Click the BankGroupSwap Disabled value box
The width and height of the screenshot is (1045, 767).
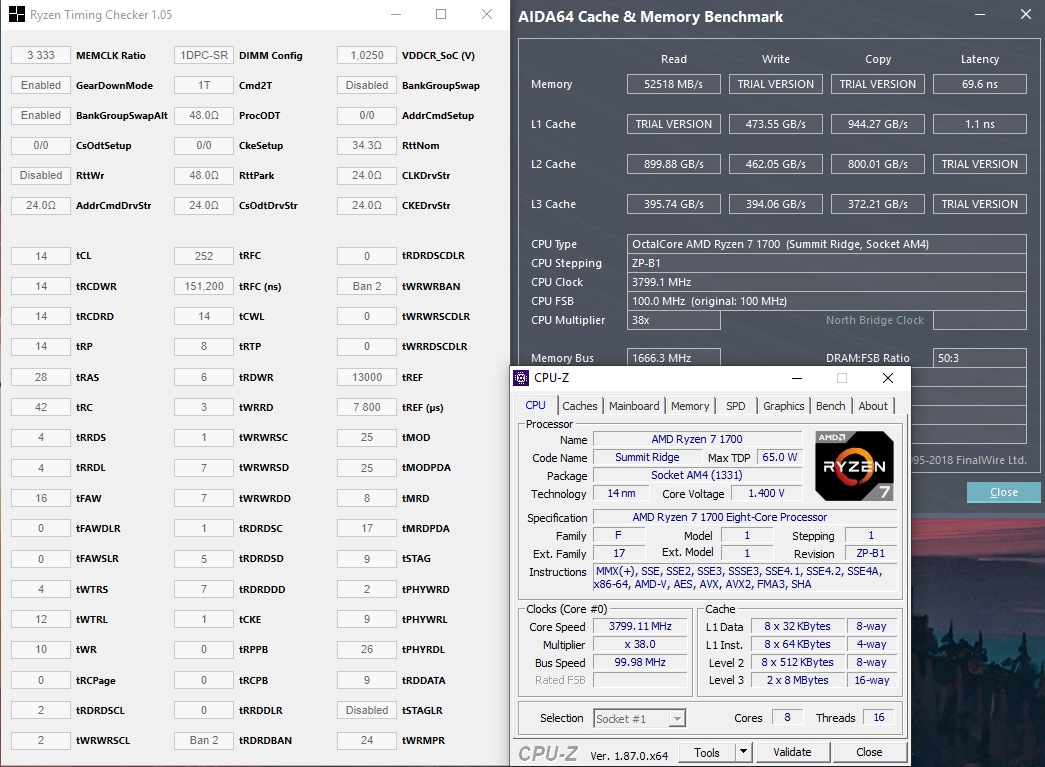(x=367, y=85)
